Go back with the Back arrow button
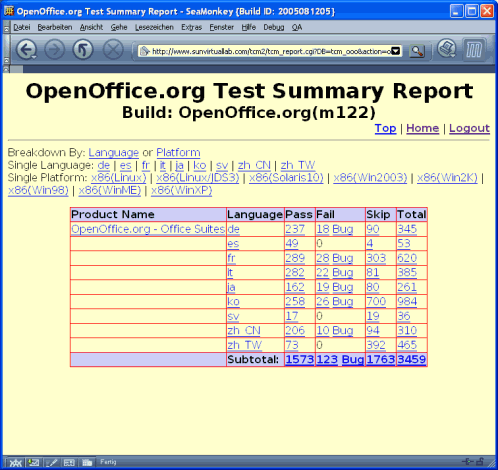 point(25,50)
